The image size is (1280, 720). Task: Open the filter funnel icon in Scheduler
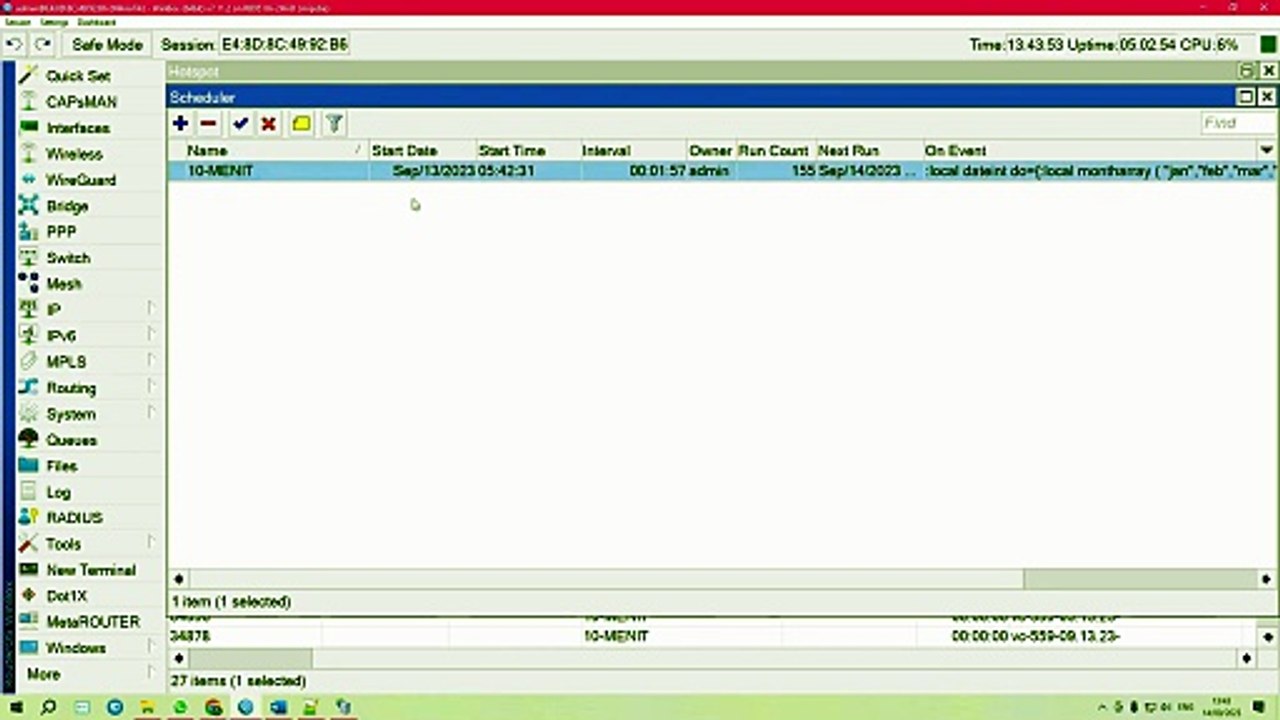point(334,124)
